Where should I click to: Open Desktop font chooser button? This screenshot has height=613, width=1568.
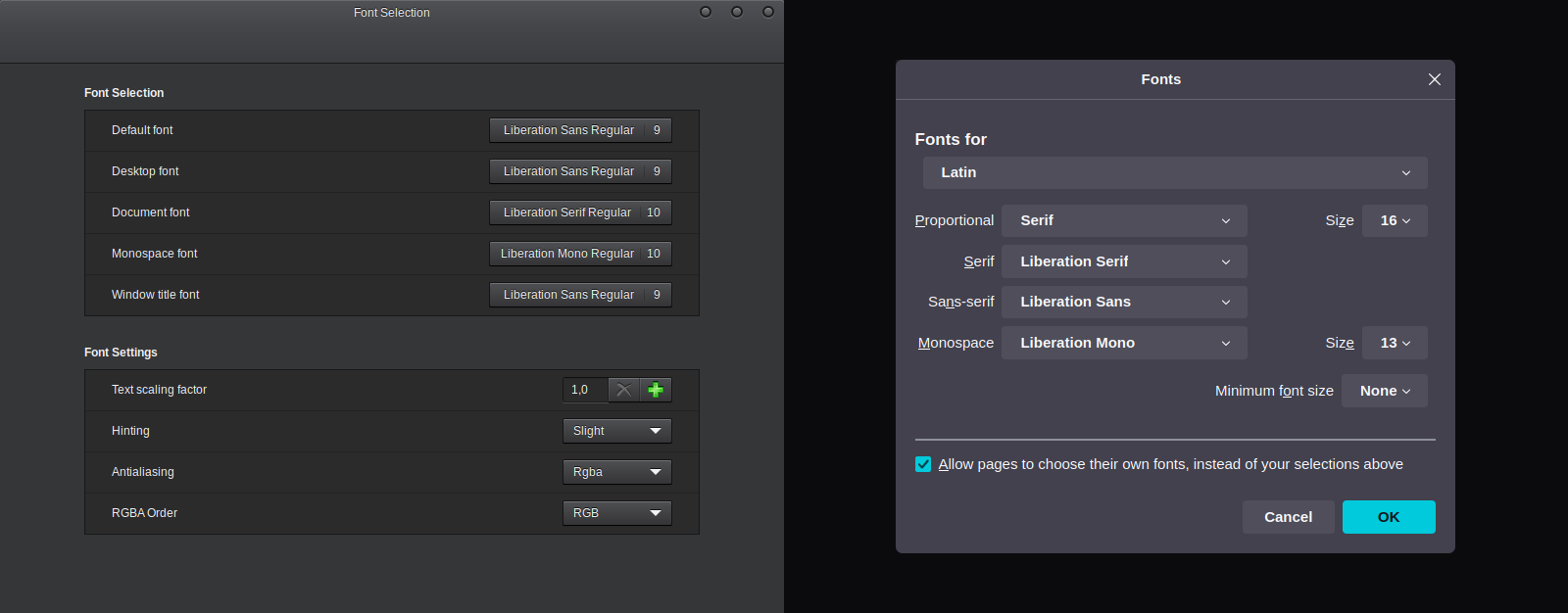pos(580,171)
